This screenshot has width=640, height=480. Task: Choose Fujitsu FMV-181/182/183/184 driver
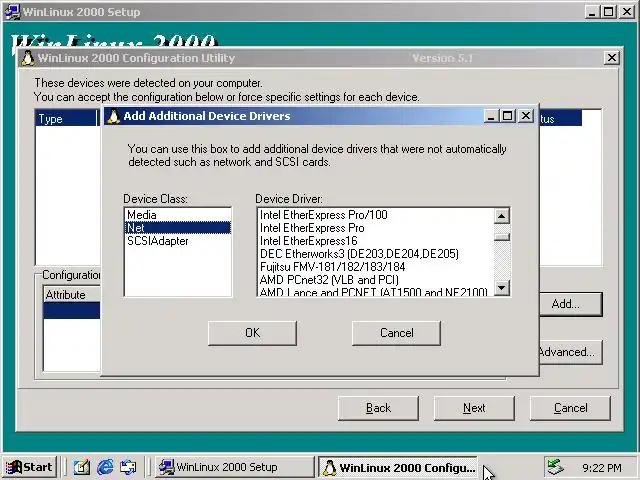[376, 267]
